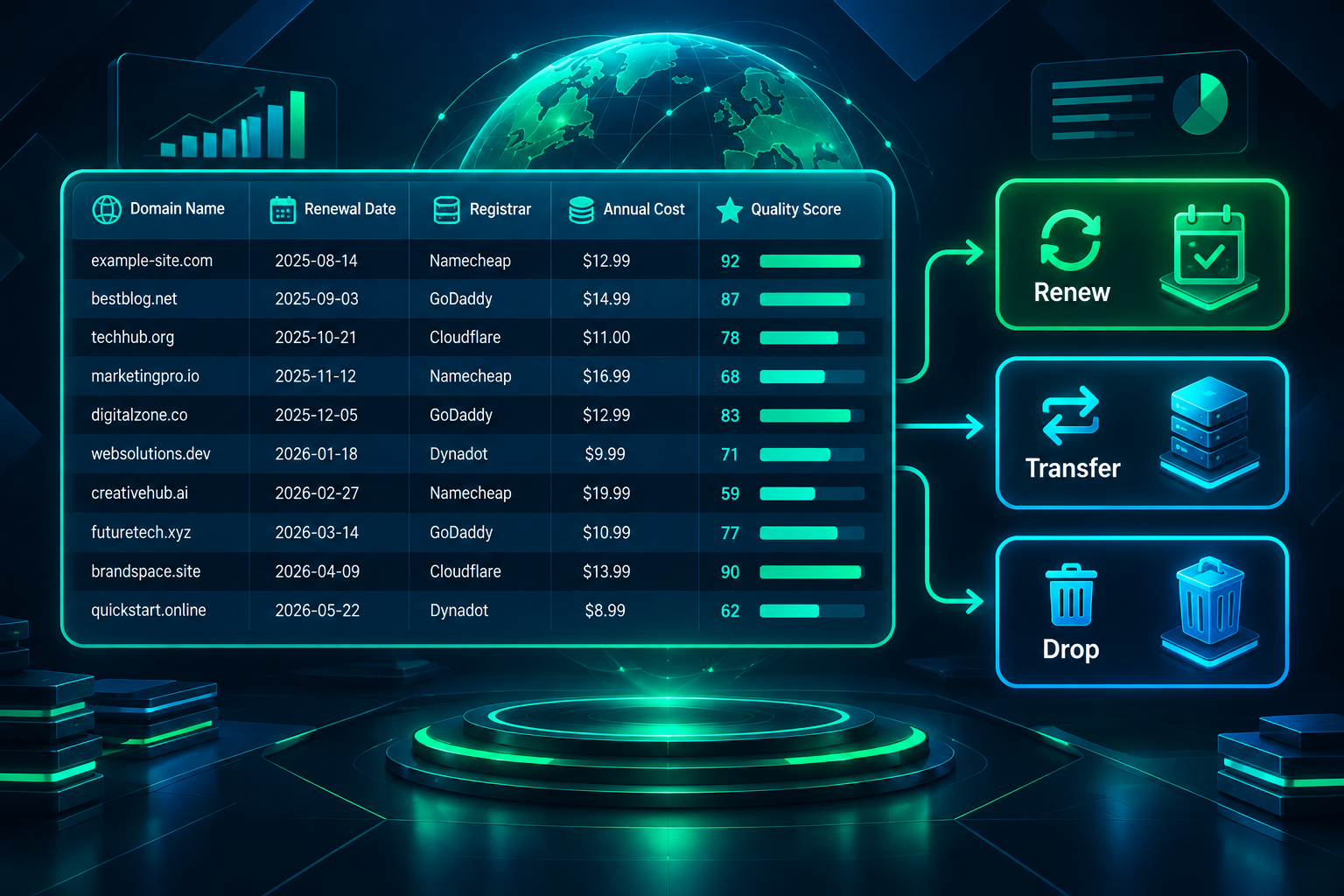1344x896 pixels.
Task: Click the $9.99 annual cost
Action: point(605,454)
